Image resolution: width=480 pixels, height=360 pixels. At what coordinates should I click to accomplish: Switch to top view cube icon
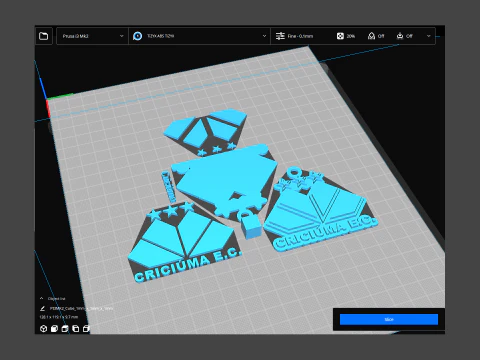click(x=65, y=329)
